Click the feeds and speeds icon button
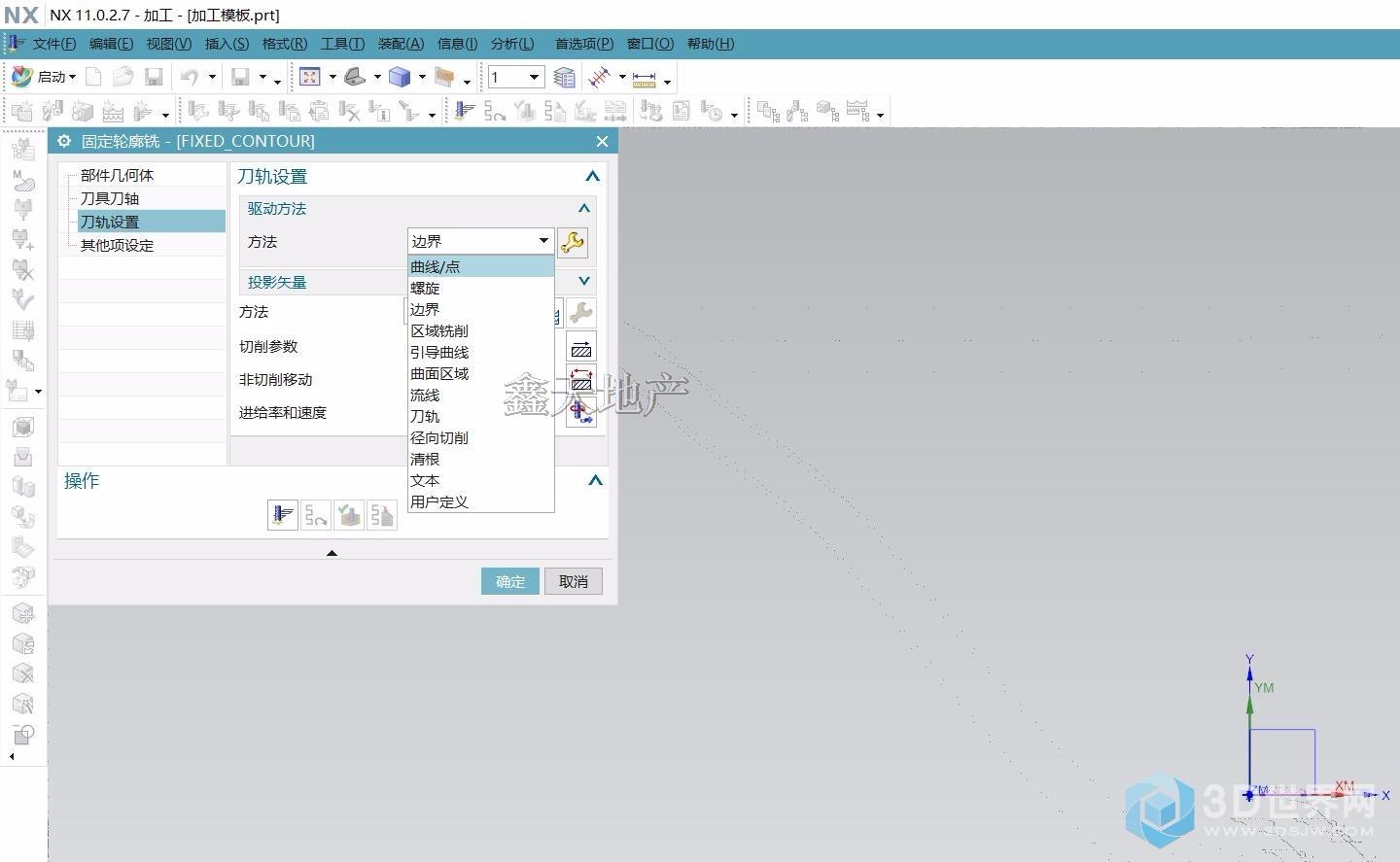This screenshot has height=862, width=1400. pyautogui.click(x=581, y=413)
